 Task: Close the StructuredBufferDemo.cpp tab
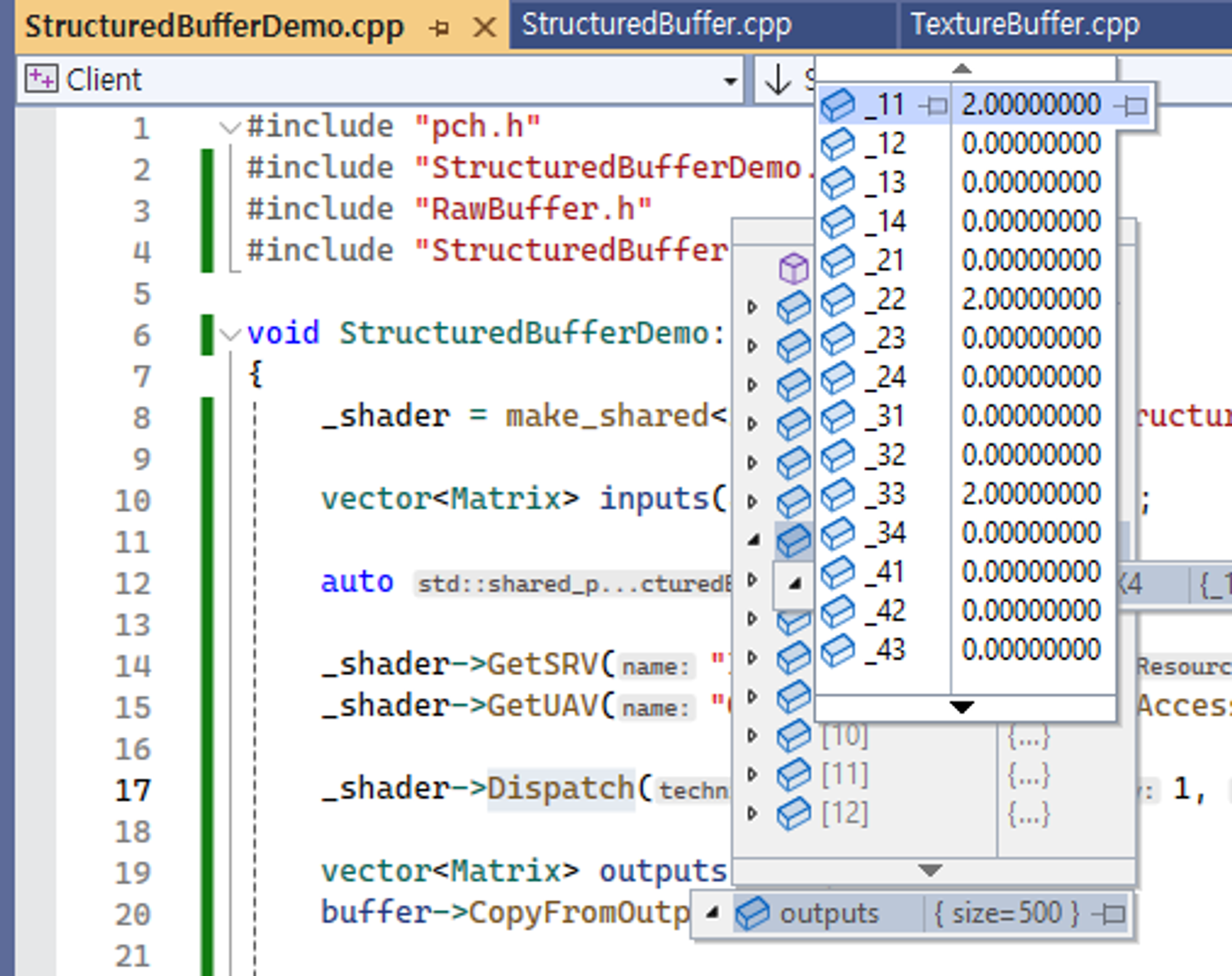point(485,28)
